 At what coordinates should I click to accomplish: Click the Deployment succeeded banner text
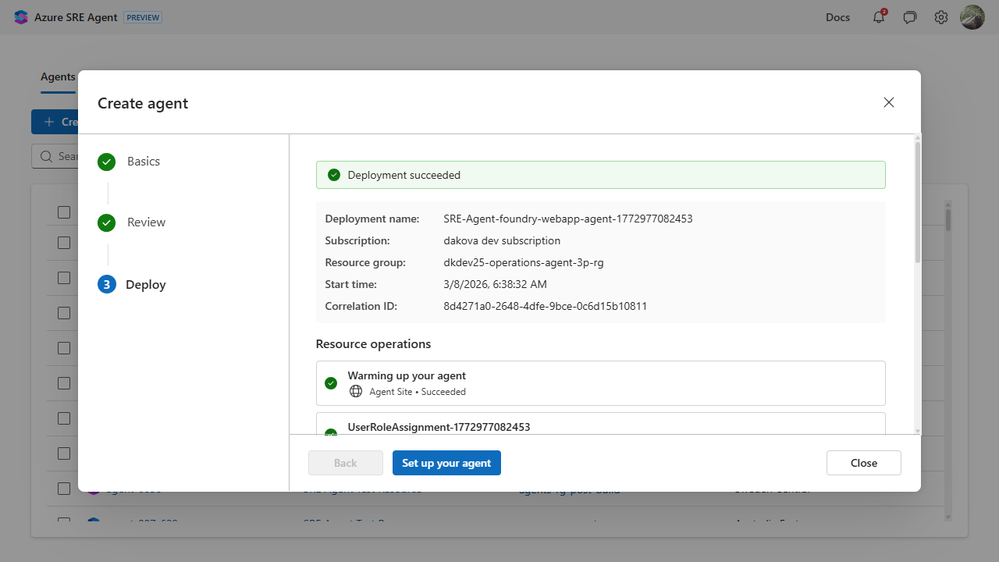[x=404, y=175]
